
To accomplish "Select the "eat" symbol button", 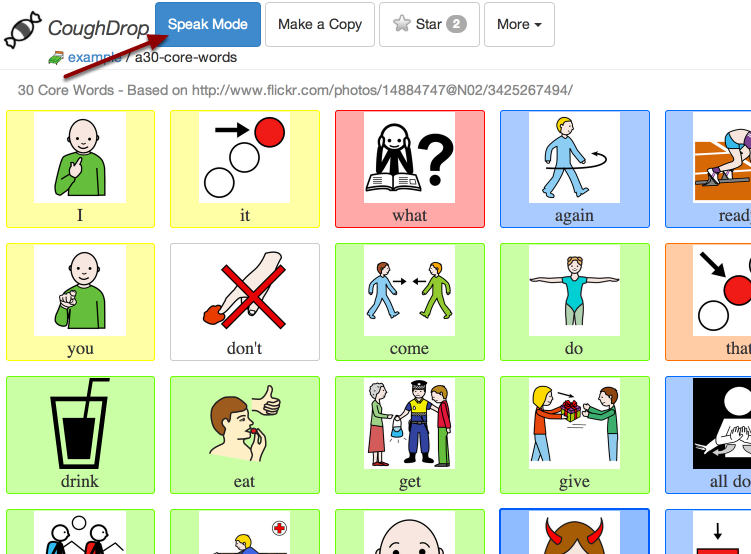I will (245, 435).
